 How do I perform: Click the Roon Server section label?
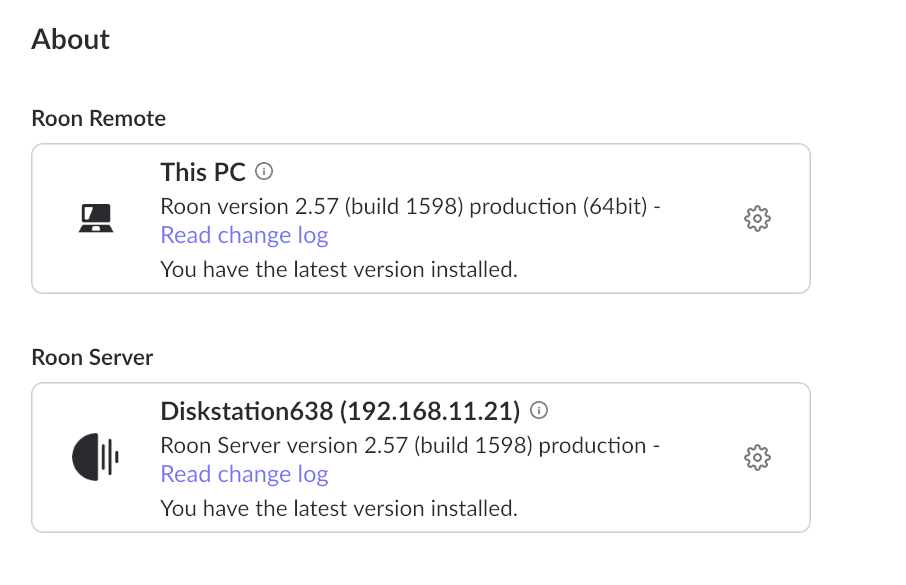click(92, 358)
